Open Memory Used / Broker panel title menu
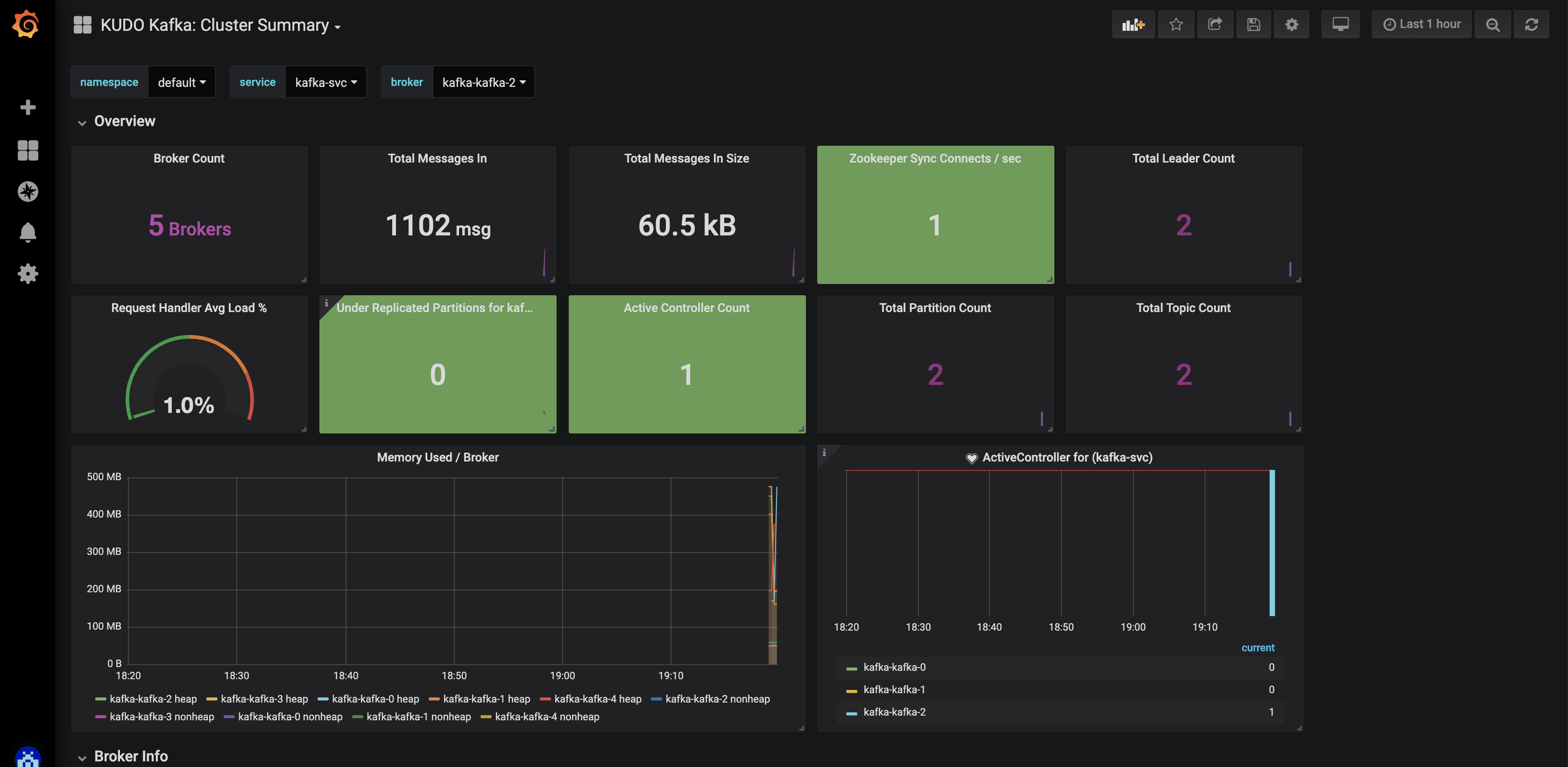The image size is (1568, 767). [x=437, y=457]
